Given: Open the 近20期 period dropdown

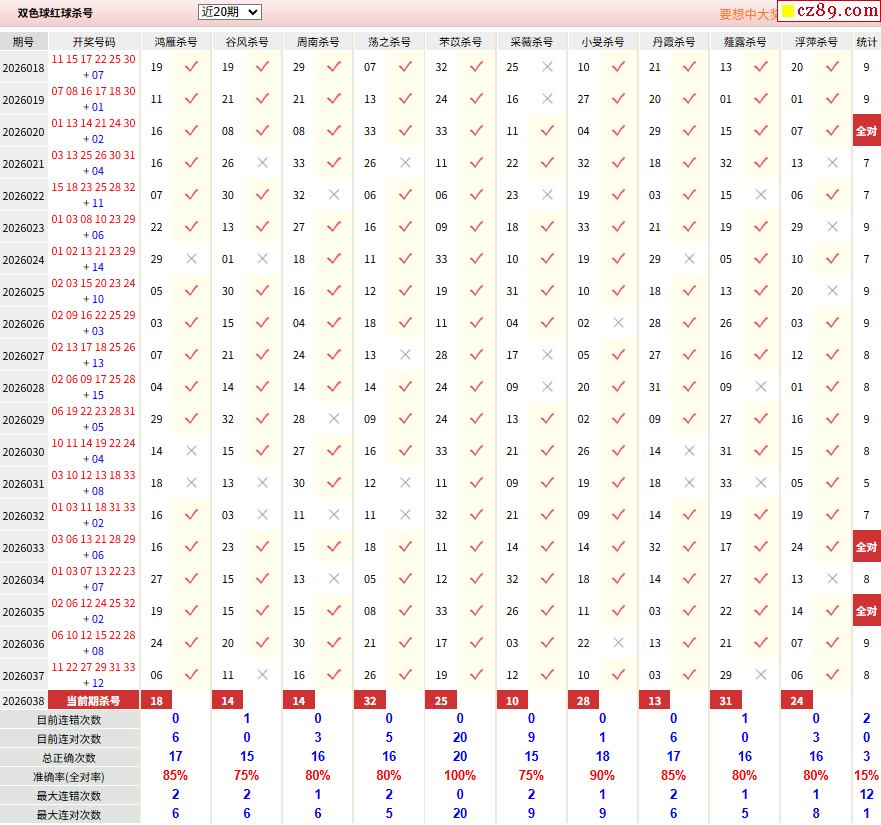Looking at the screenshot, I should tap(229, 12).
